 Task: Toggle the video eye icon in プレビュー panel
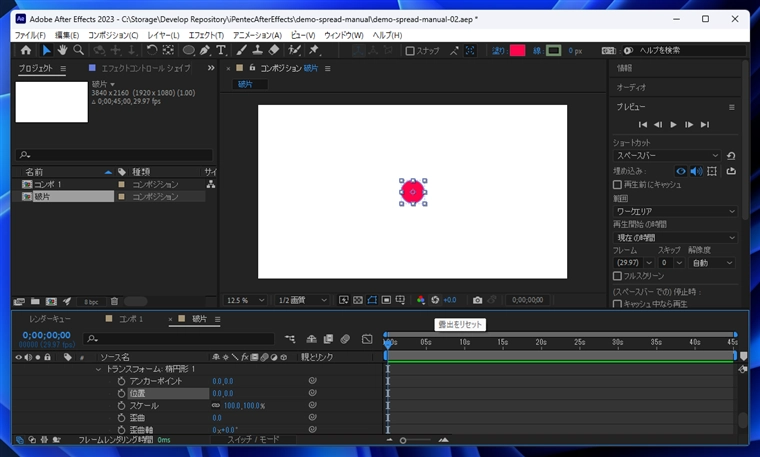pyautogui.click(x=681, y=171)
